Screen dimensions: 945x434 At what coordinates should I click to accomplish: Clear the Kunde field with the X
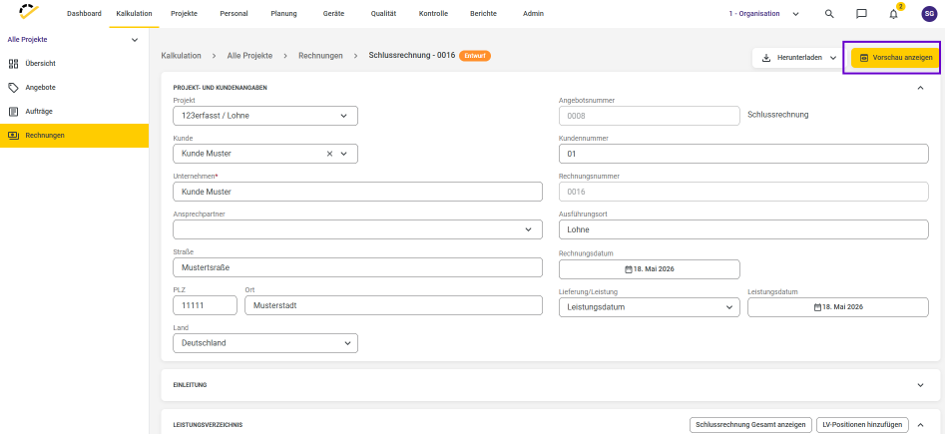(330, 154)
